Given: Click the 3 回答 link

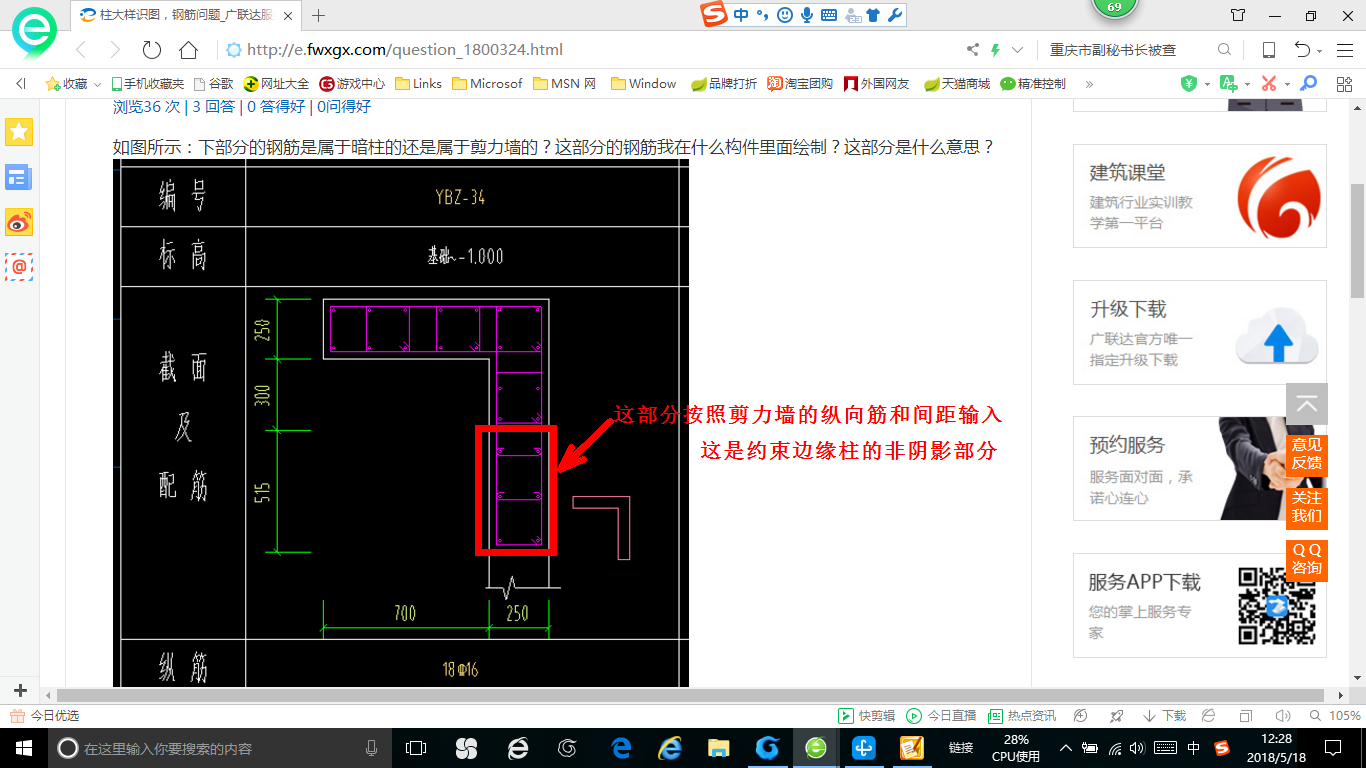Looking at the screenshot, I should coord(214,106).
